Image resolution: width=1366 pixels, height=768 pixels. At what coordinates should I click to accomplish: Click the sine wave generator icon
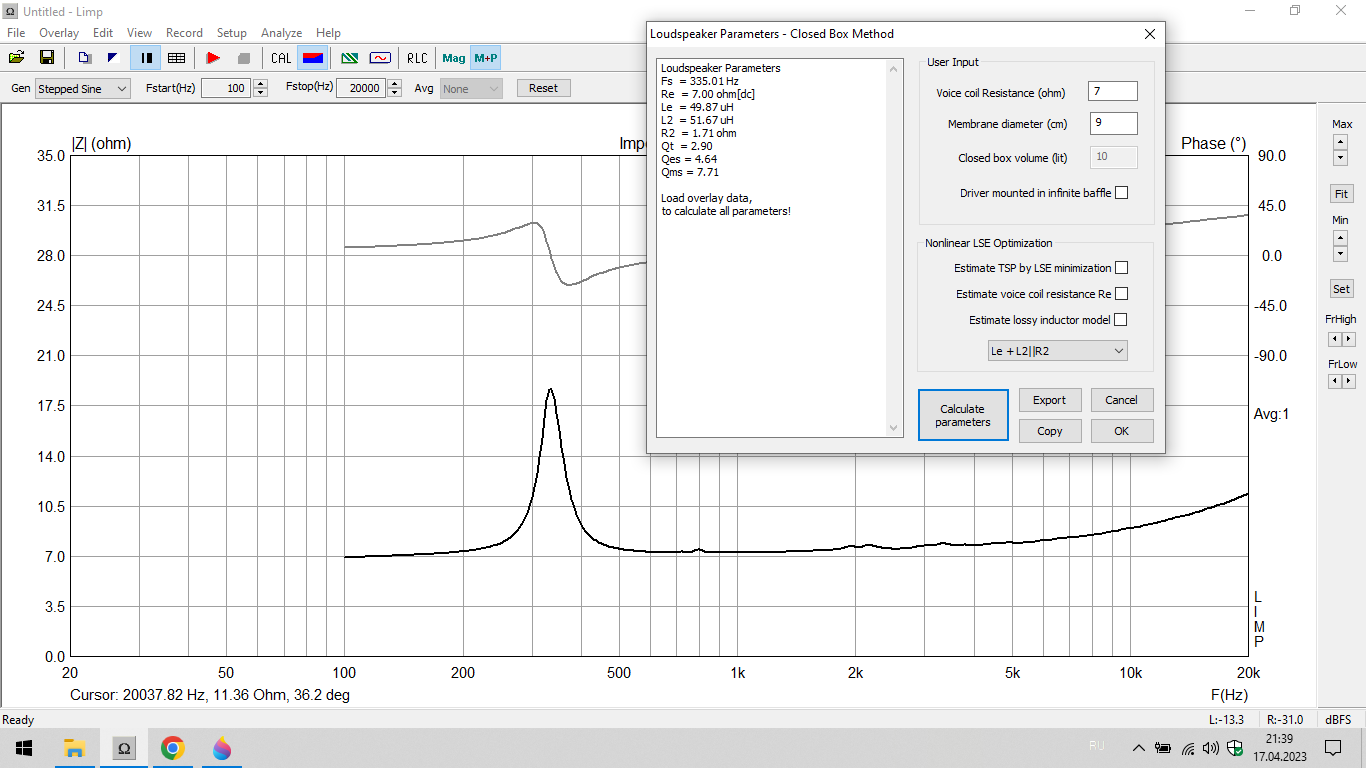point(380,58)
